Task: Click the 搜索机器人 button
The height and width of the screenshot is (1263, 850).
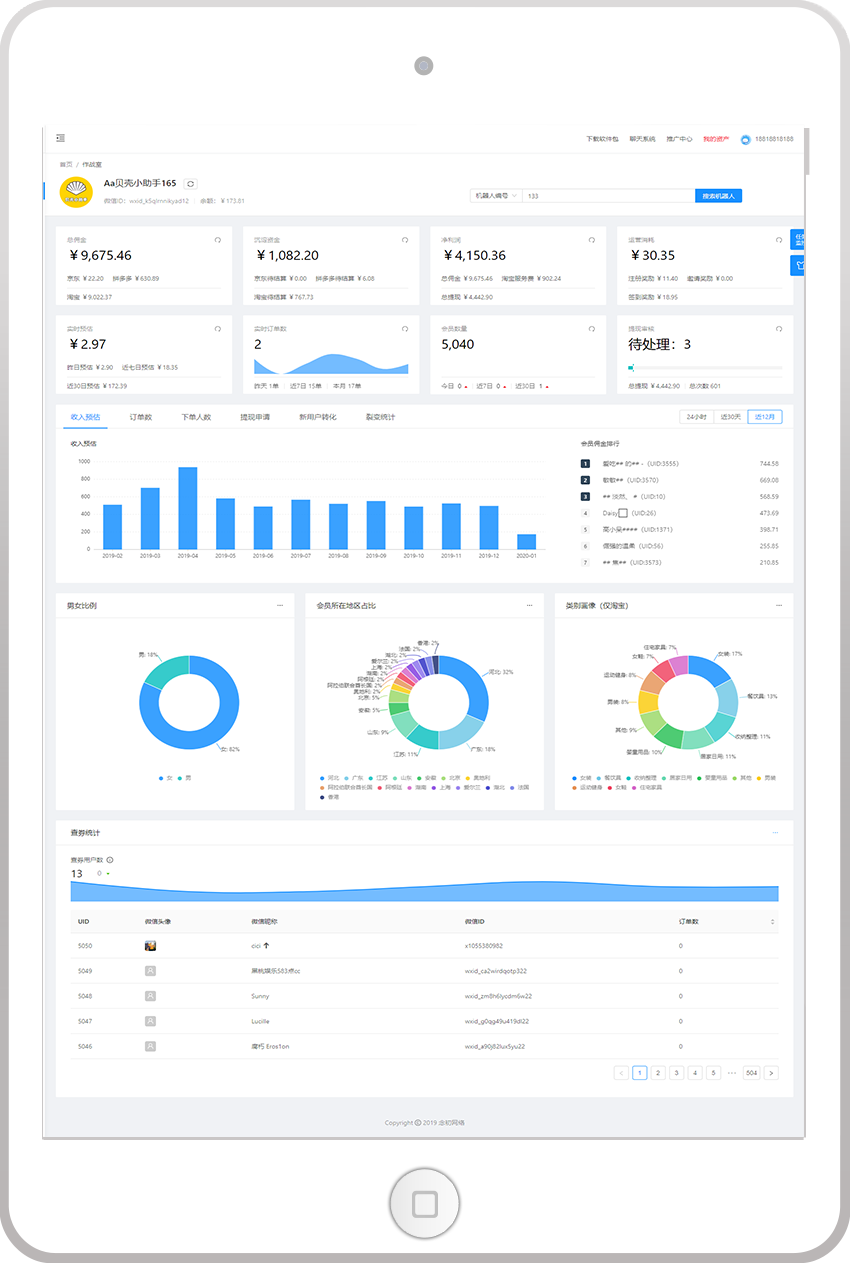Action: click(x=718, y=196)
